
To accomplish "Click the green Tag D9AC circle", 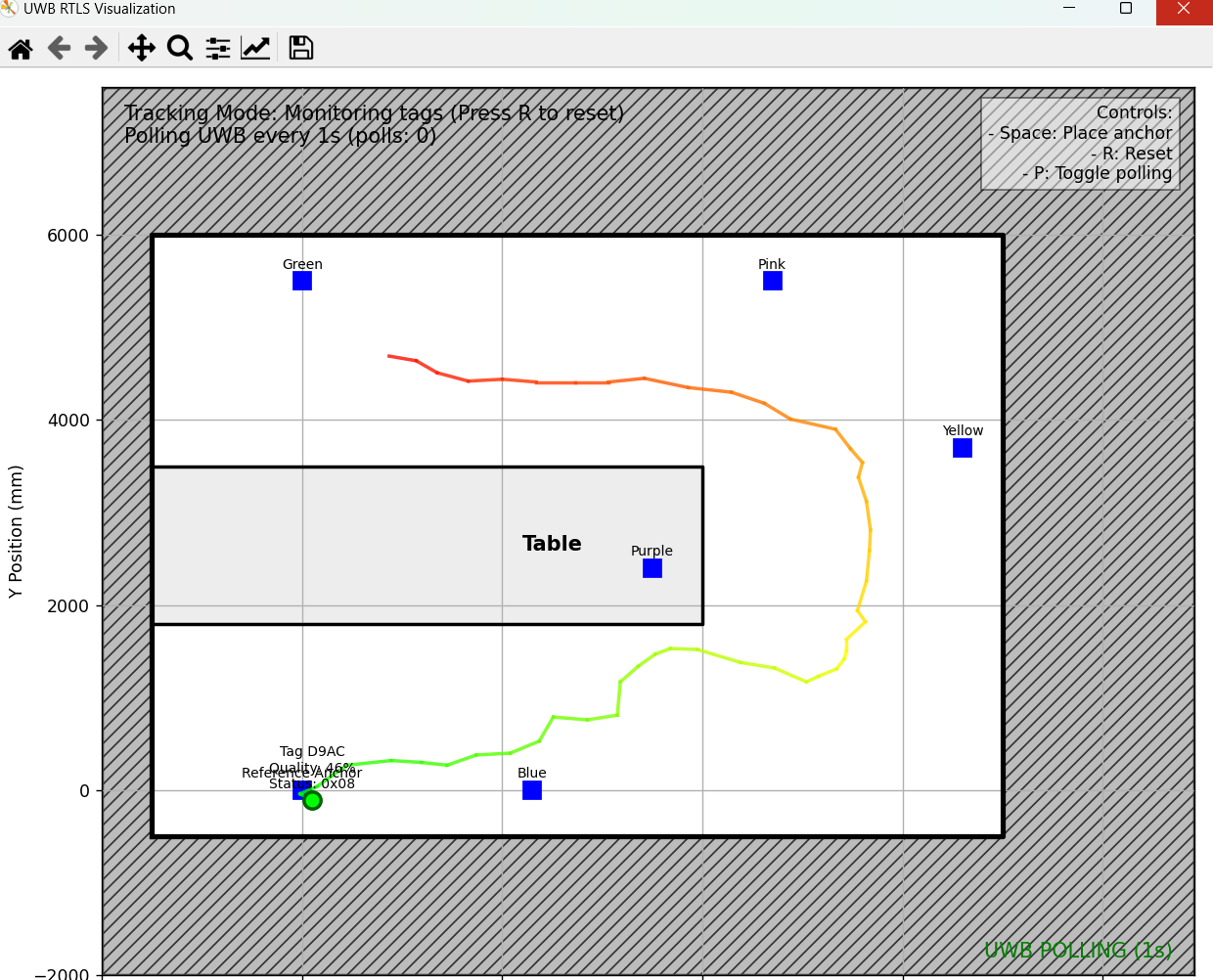I will click(312, 800).
